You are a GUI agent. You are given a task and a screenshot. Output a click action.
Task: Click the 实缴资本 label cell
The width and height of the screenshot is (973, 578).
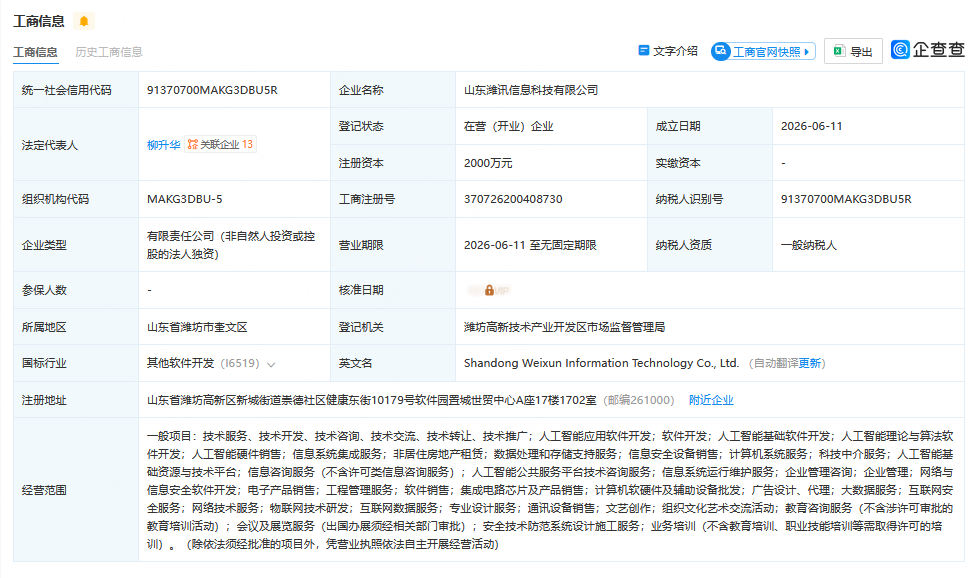coord(710,163)
